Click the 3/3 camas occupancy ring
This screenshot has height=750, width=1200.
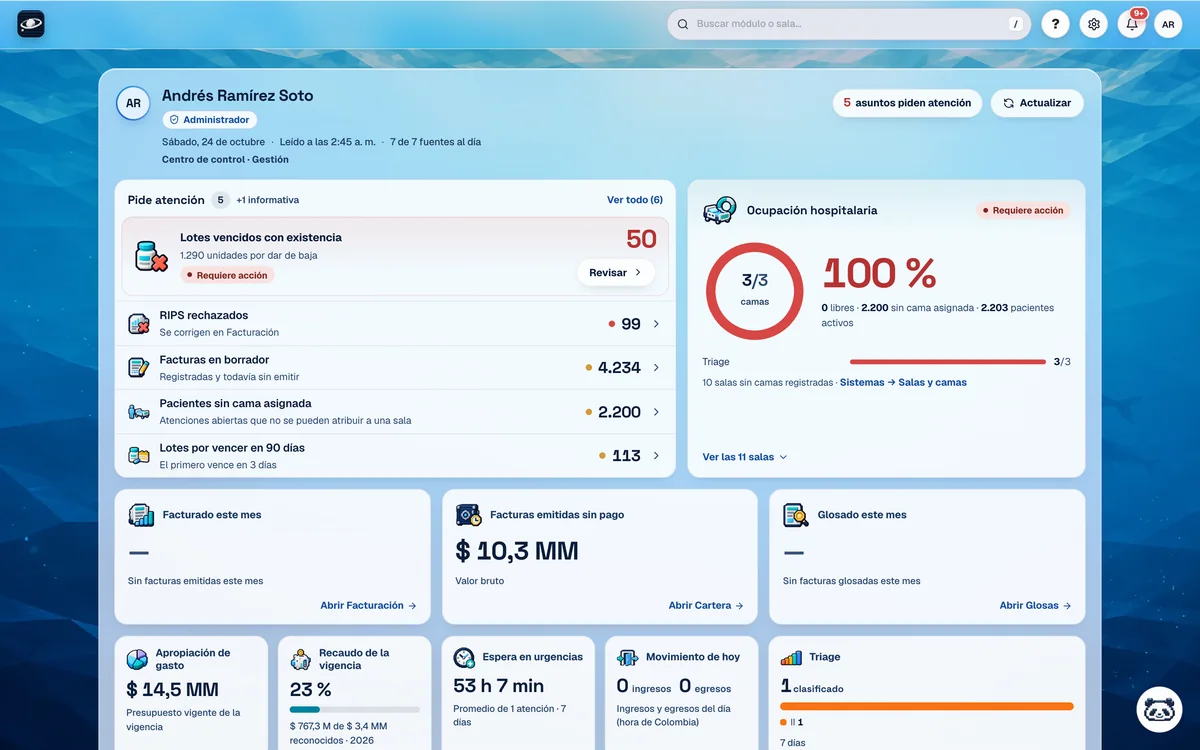tap(755, 291)
